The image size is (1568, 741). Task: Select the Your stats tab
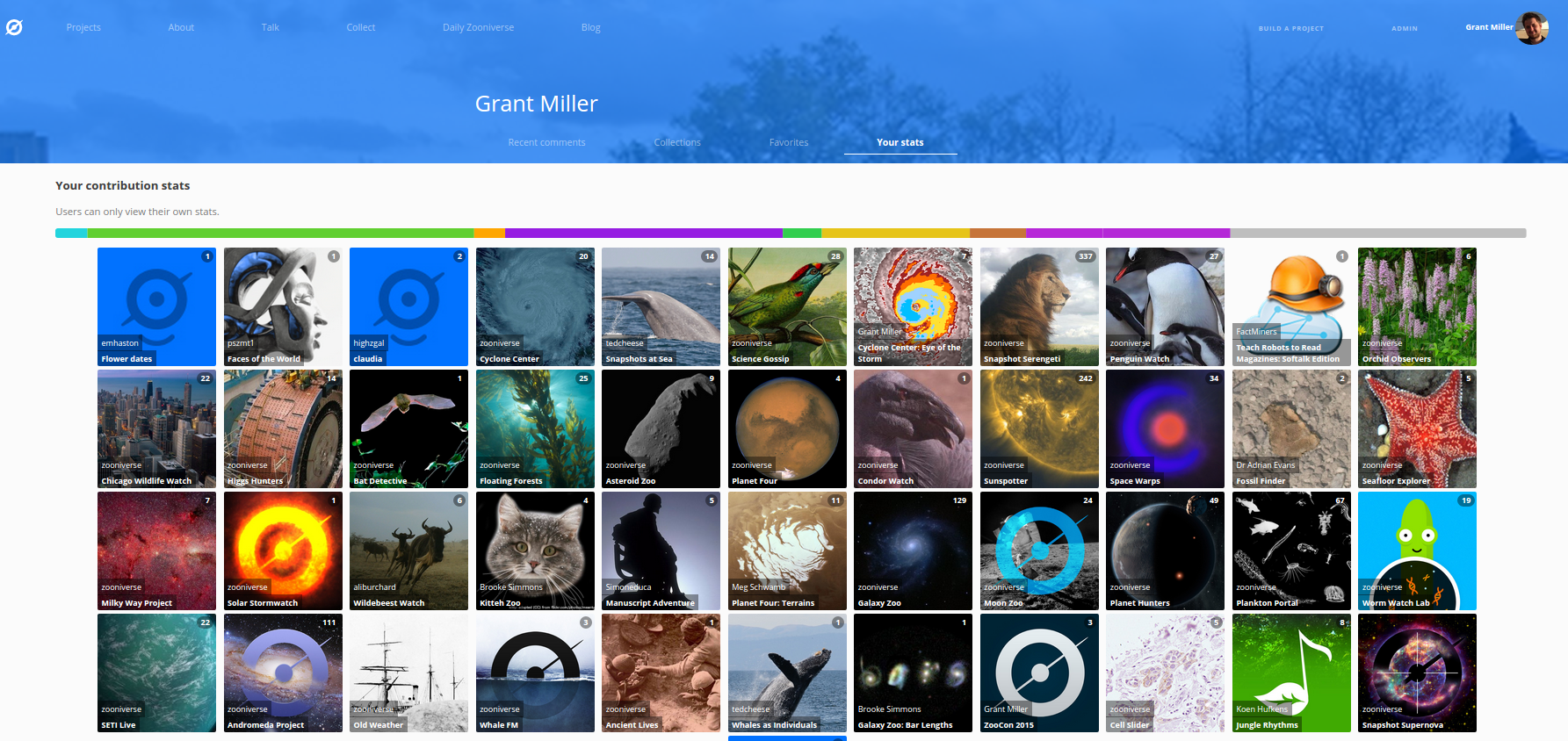[900, 142]
